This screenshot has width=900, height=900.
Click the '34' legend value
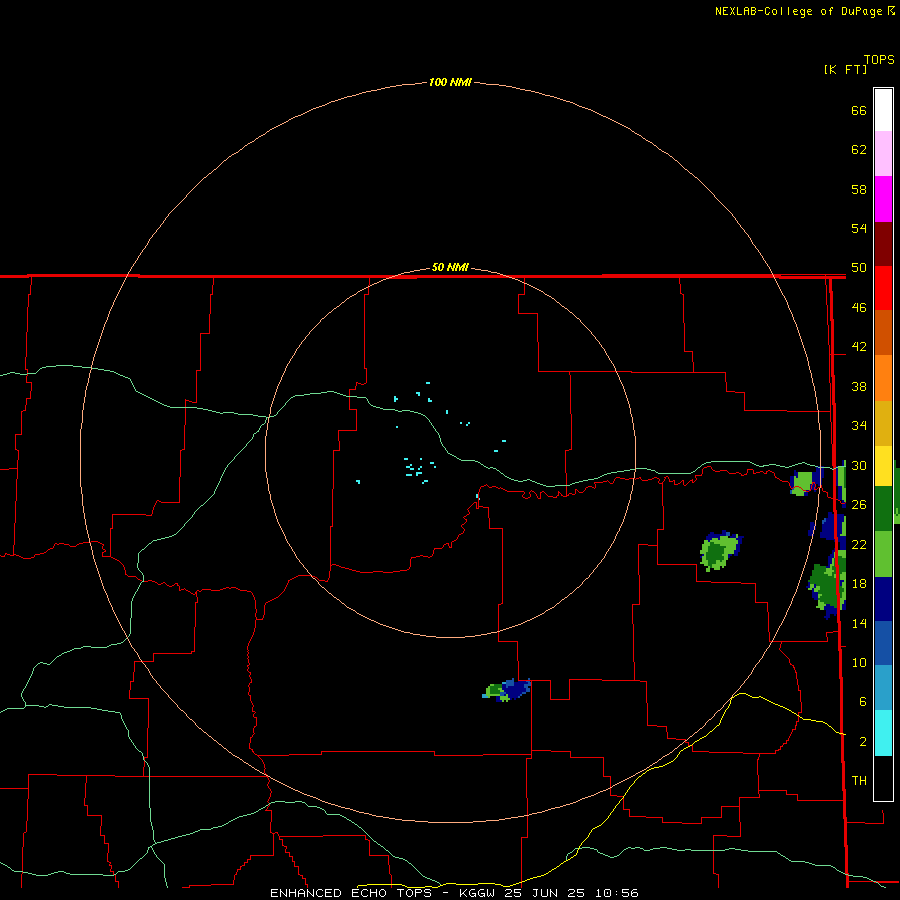click(x=859, y=426)
